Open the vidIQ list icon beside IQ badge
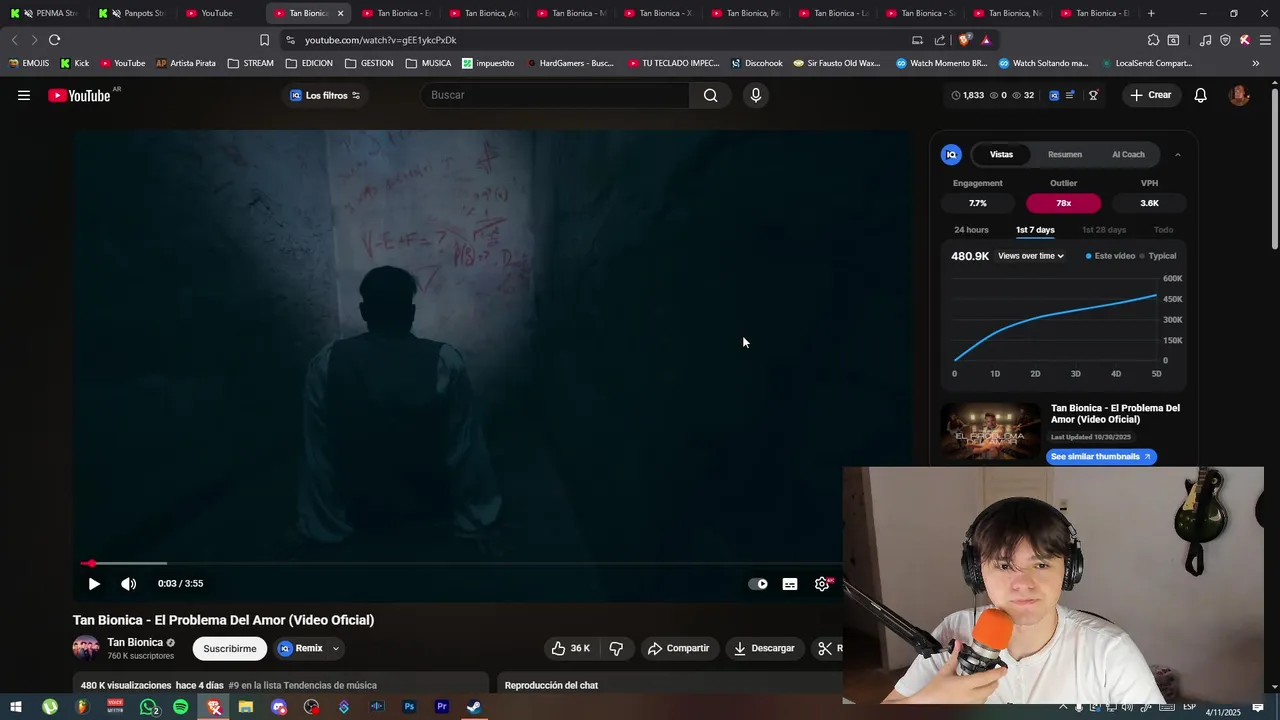1280x720 pixels. click(x=1070, y=95)
